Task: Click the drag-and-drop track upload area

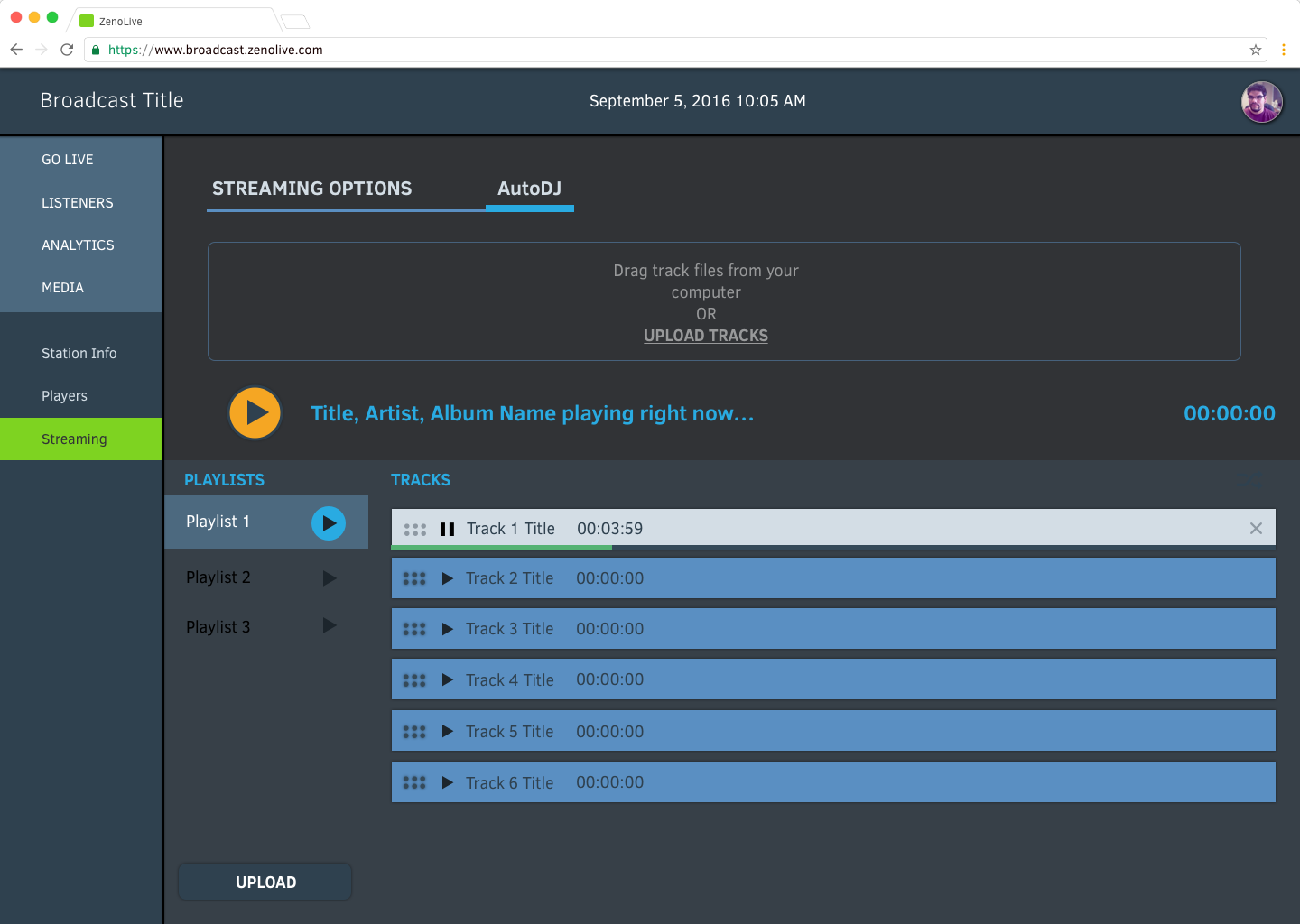Action: pyautogui.click(x=724, y=301)
